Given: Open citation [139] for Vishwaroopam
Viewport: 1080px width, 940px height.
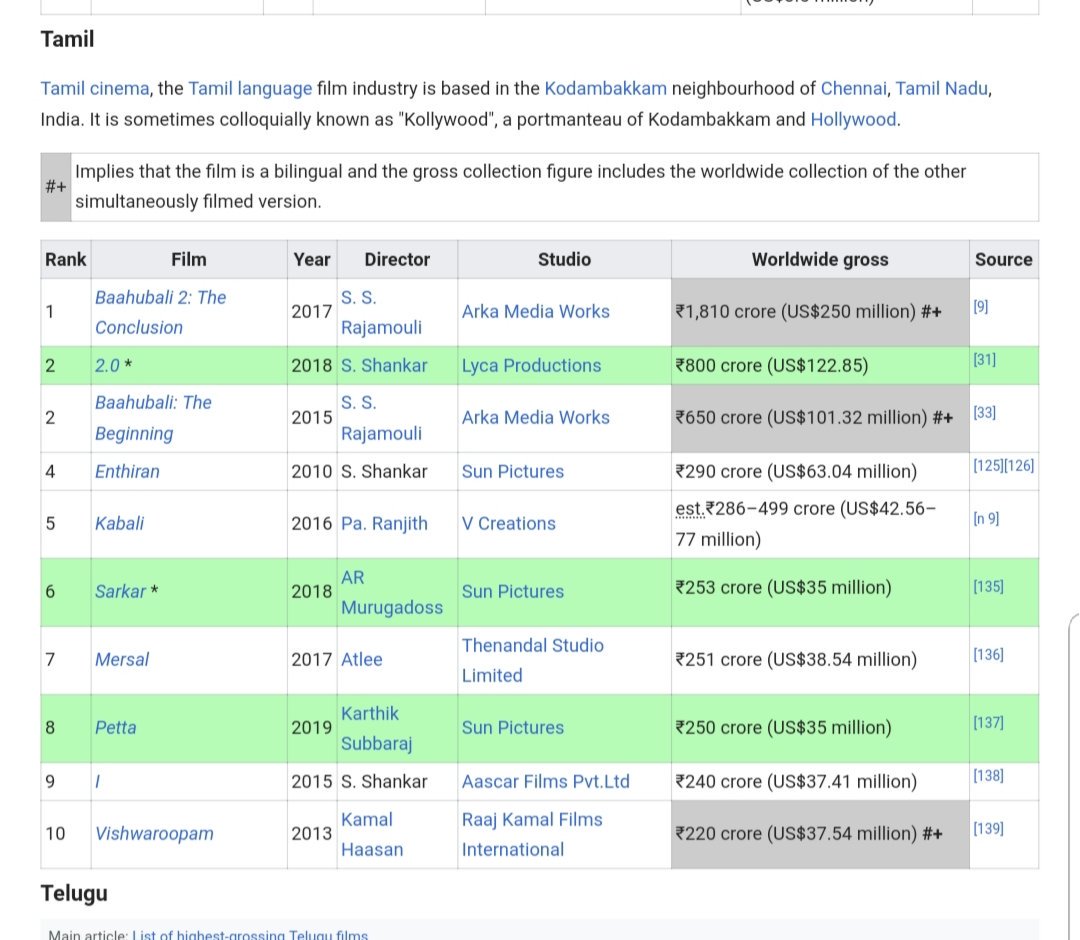Looking at the screenshot, I should [x=988, y=828].
